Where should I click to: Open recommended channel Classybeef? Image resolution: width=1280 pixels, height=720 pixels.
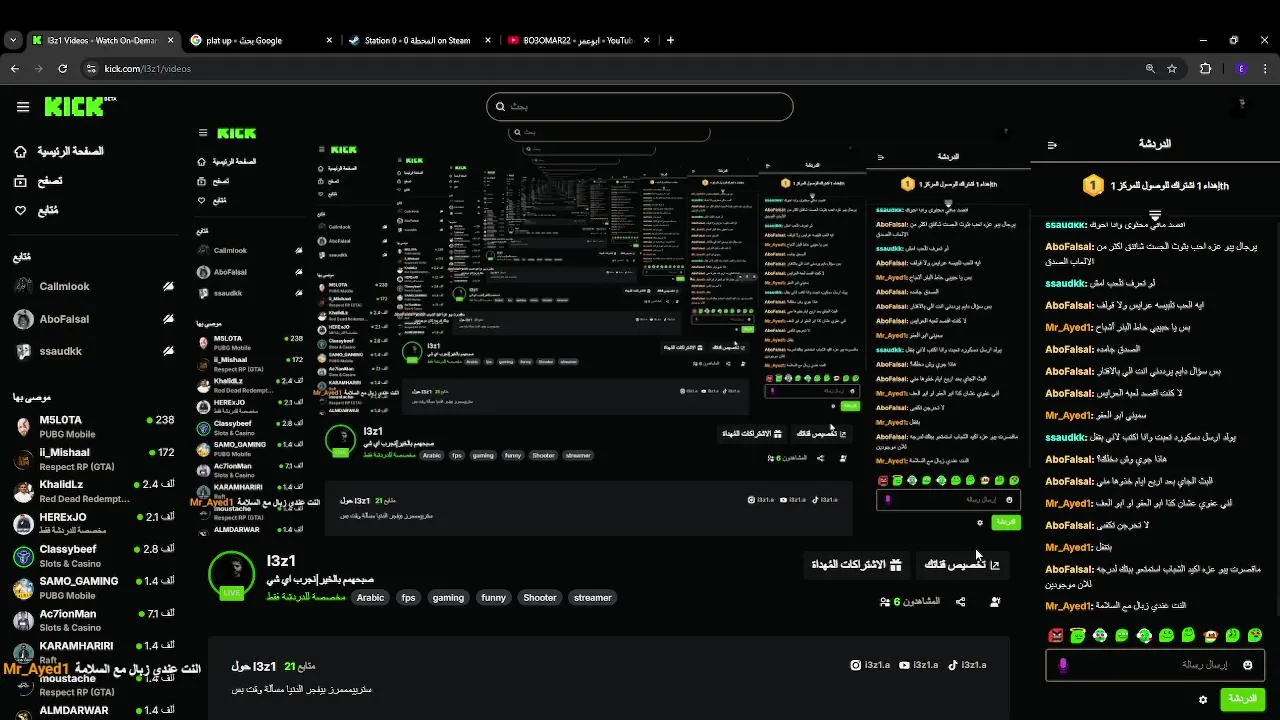coord(93,556)
